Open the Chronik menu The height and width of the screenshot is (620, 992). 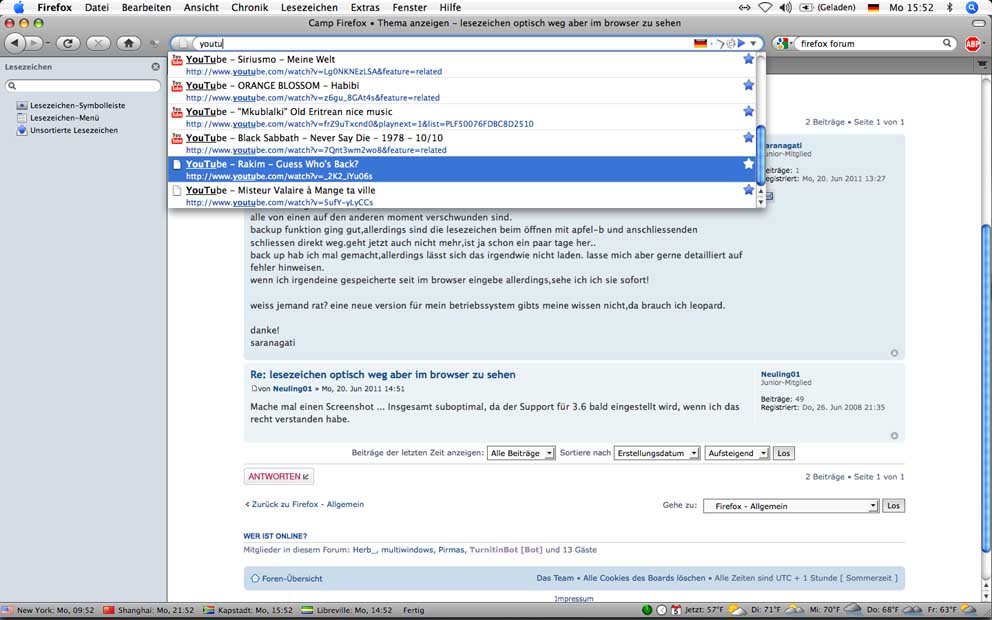249,8
